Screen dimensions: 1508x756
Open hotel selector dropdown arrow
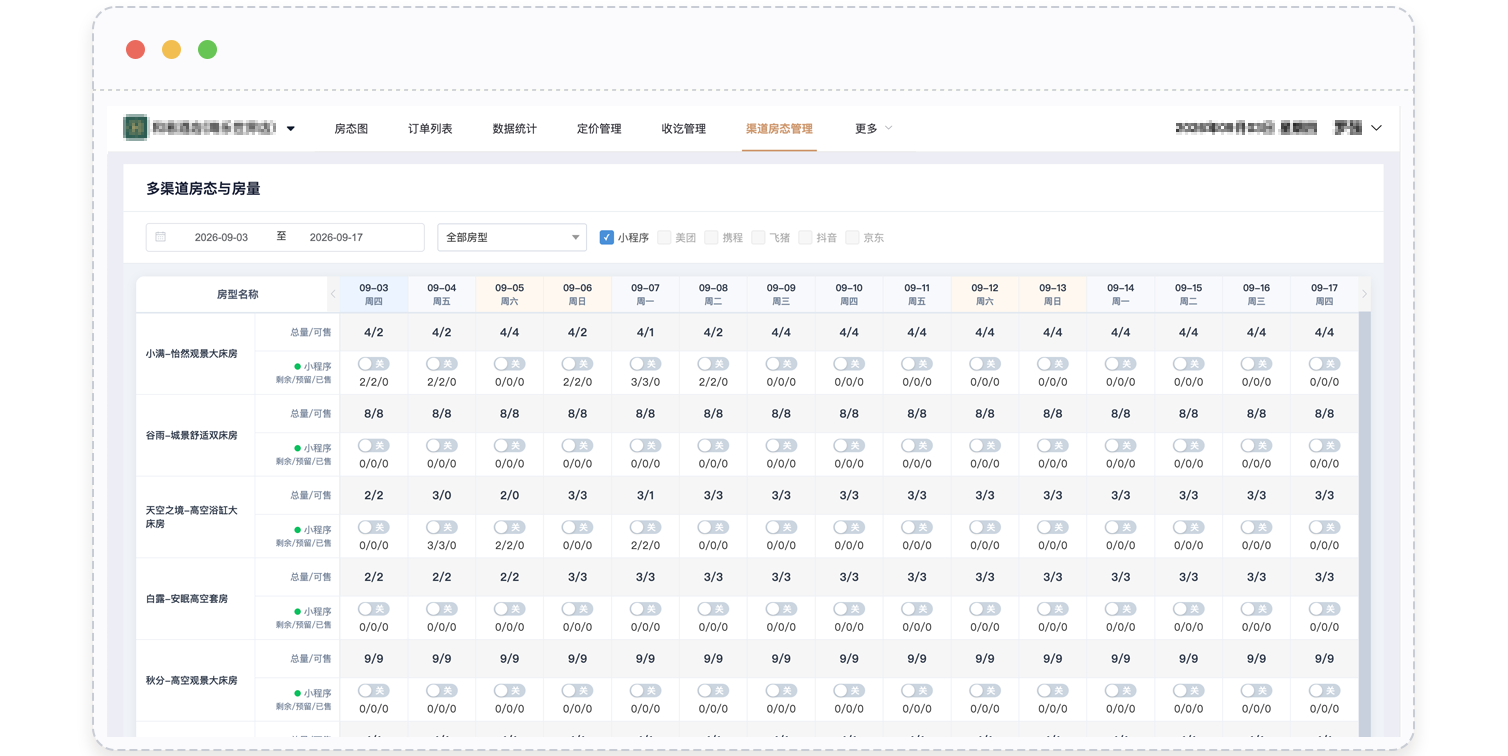291,129
